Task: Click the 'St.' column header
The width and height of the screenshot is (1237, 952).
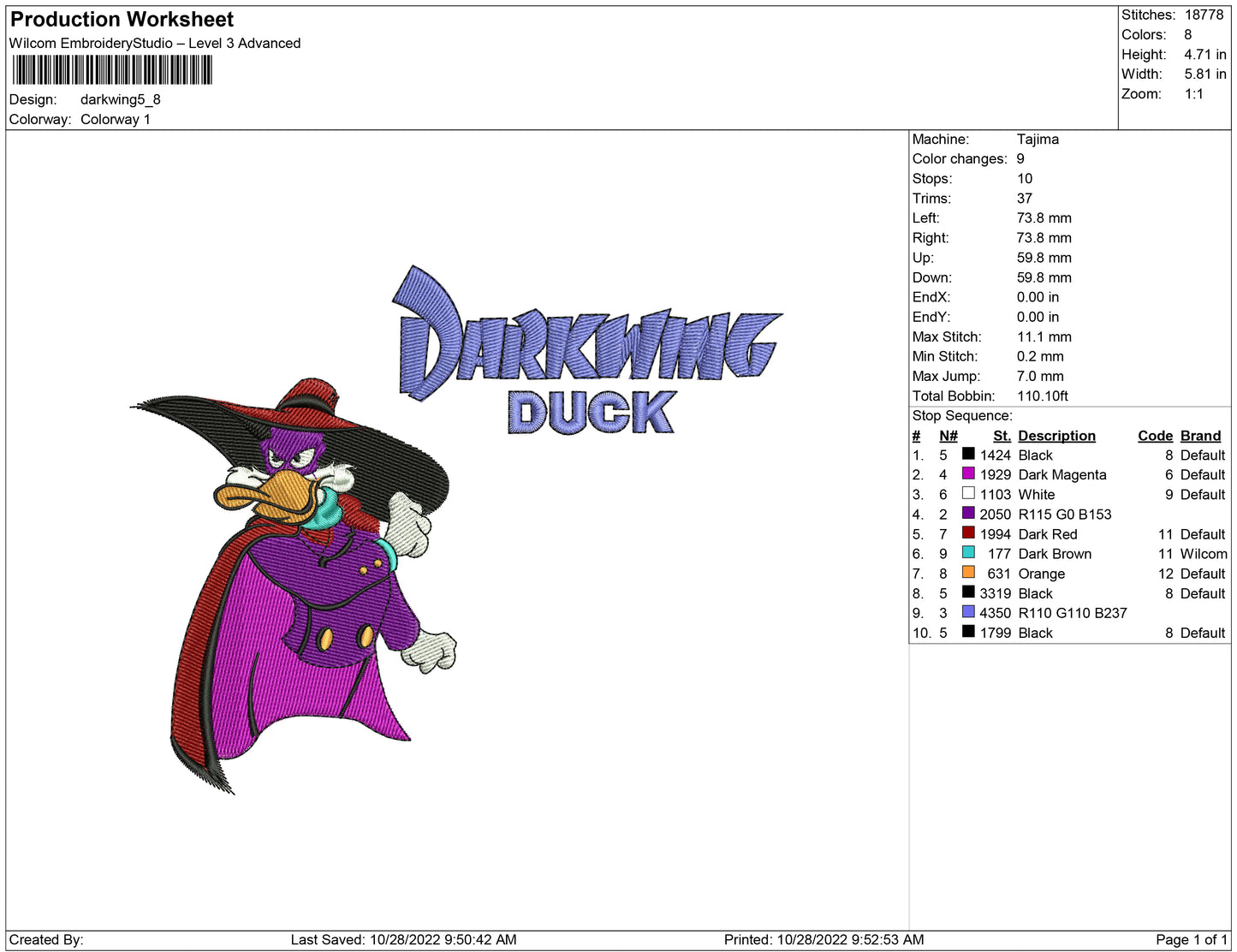Action: coord(1002,436)
